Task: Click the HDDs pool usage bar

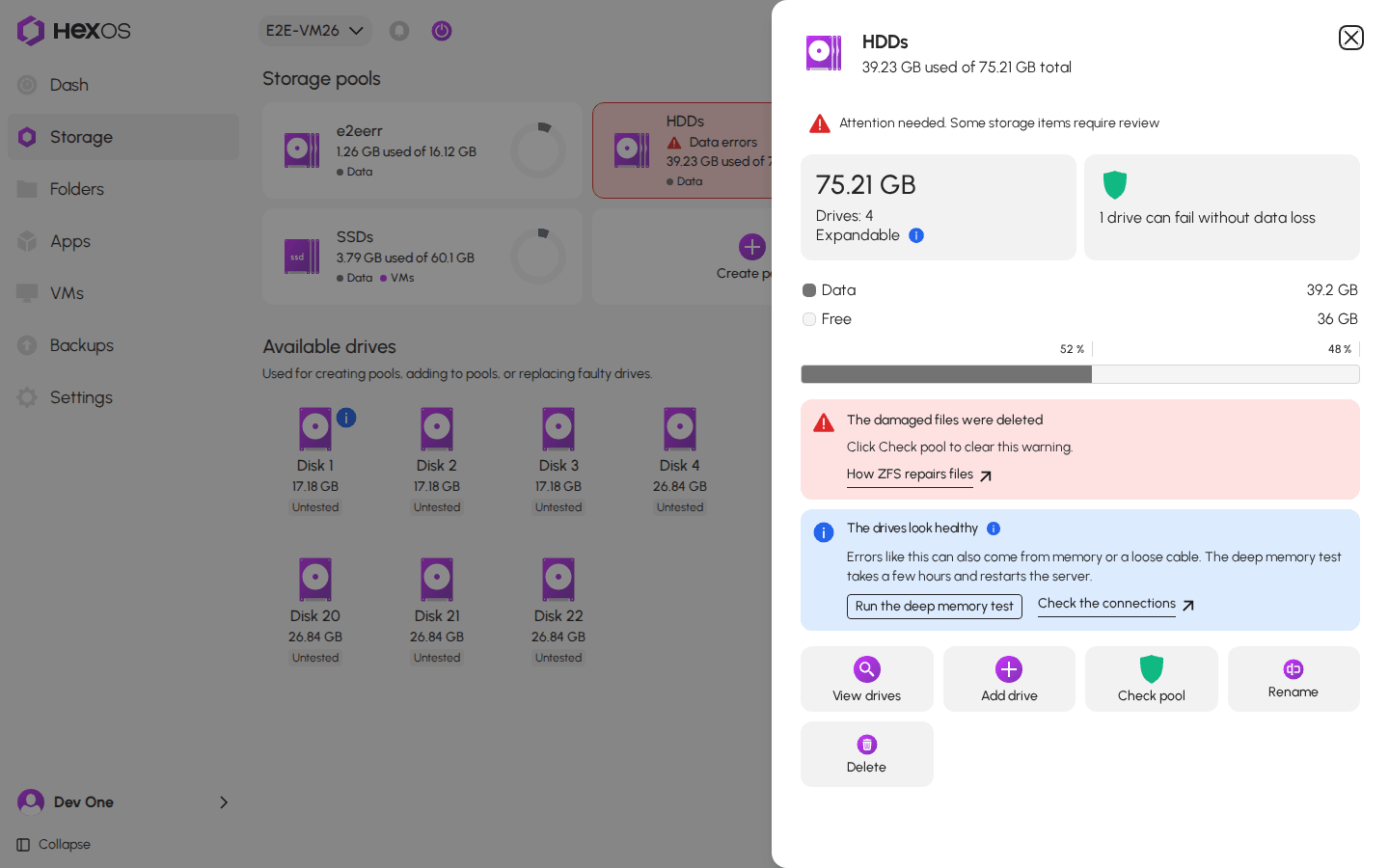Action: pyautogui.click(x=1080, y=374)
